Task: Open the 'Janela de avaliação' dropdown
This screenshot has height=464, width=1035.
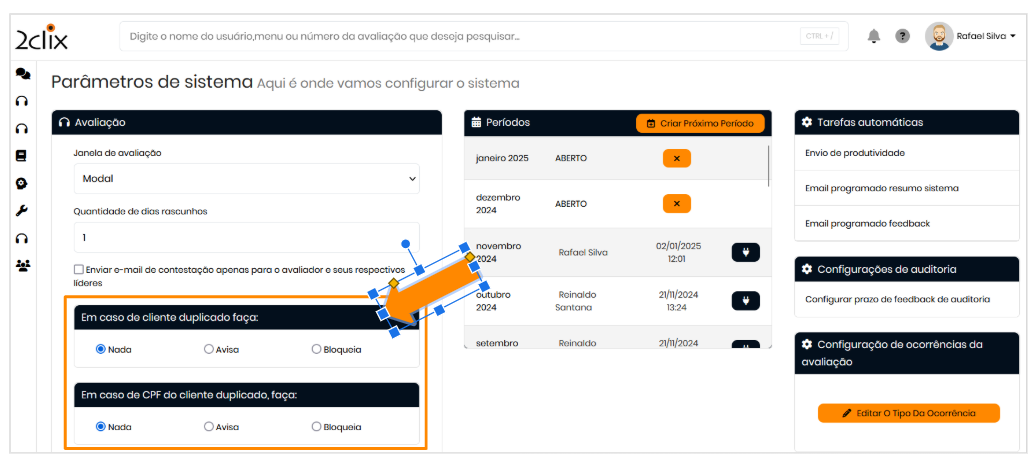Action: pos(246,178)
